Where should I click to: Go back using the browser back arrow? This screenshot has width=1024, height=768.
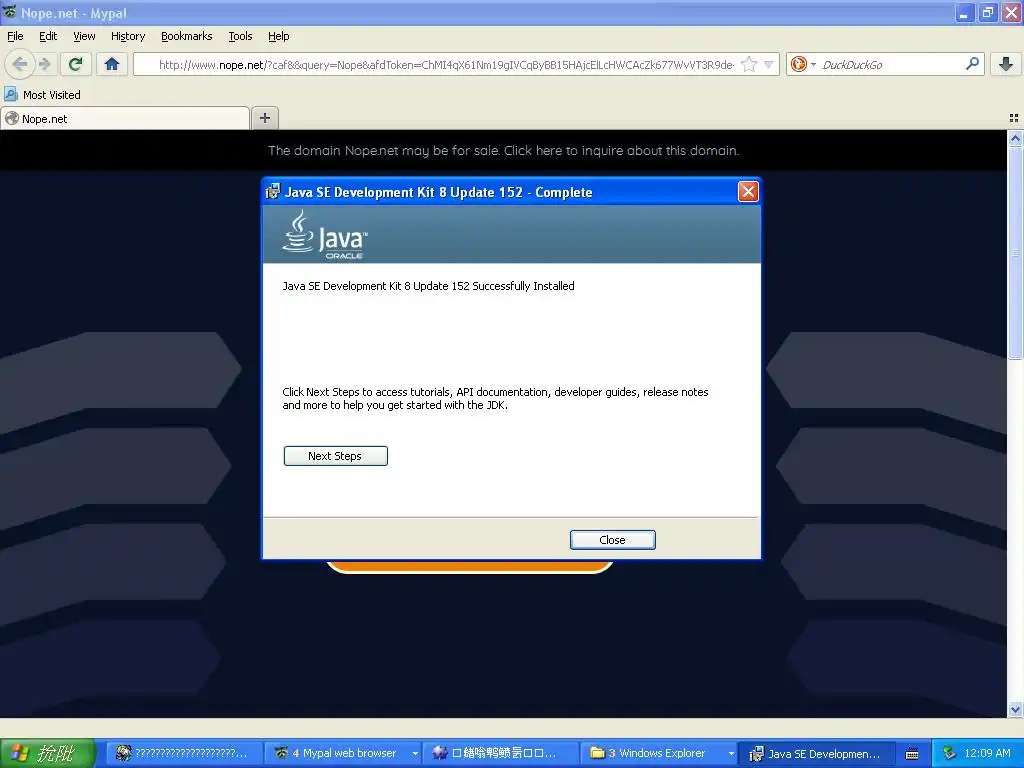20,64
